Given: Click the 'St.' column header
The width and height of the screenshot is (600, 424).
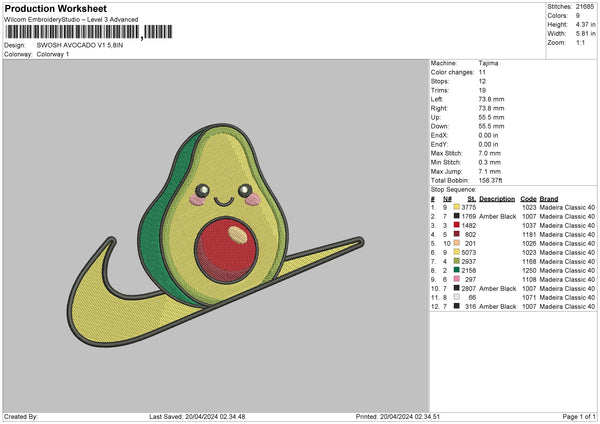Looking at the screenshot, I should coord(472,199).
